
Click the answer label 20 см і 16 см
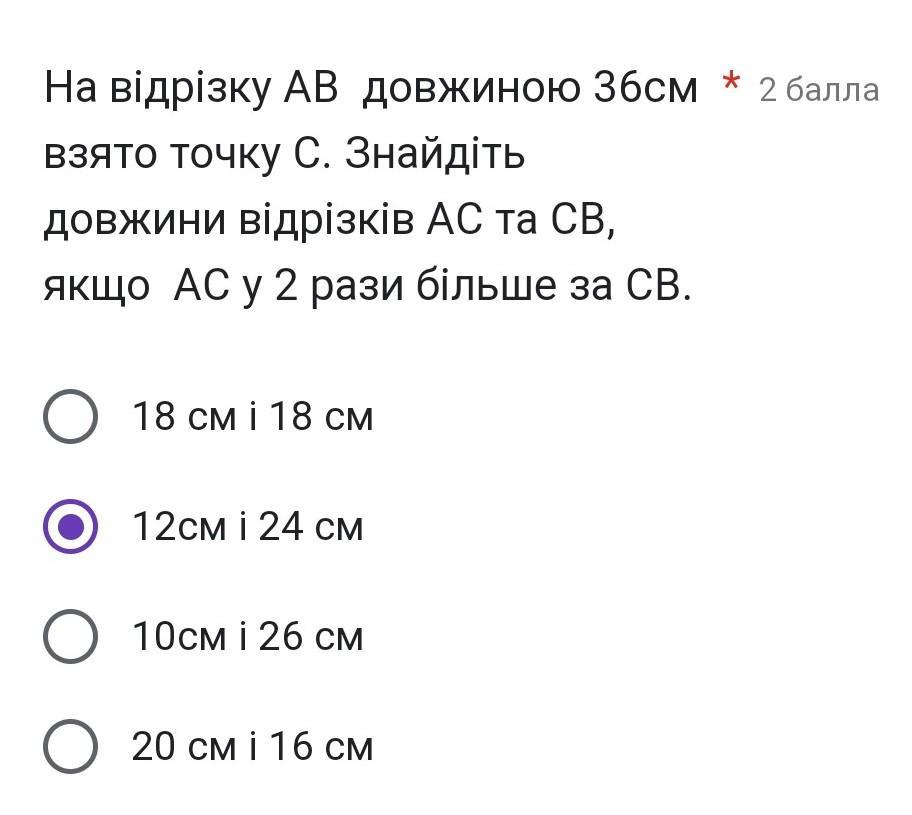tap(252, 746)
